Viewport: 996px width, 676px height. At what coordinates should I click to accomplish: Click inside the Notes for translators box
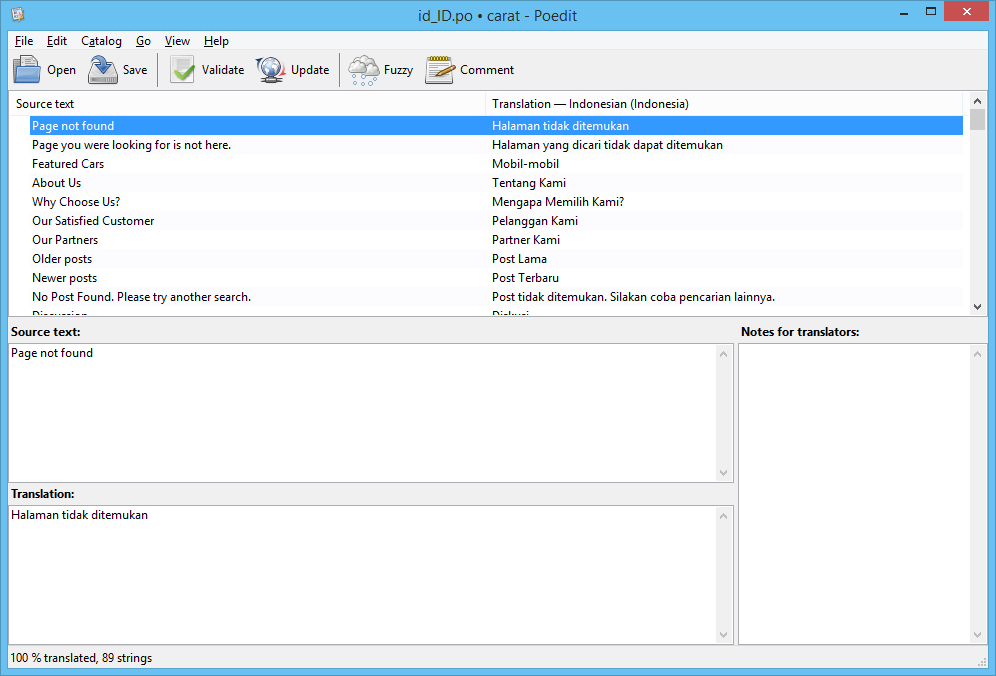point(853,490)
